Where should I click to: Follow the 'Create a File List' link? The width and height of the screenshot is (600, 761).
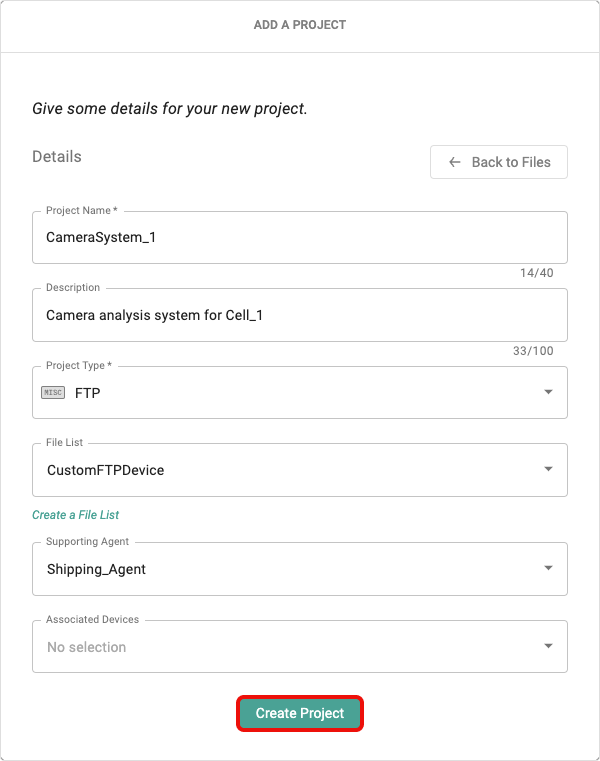(76, 515)
